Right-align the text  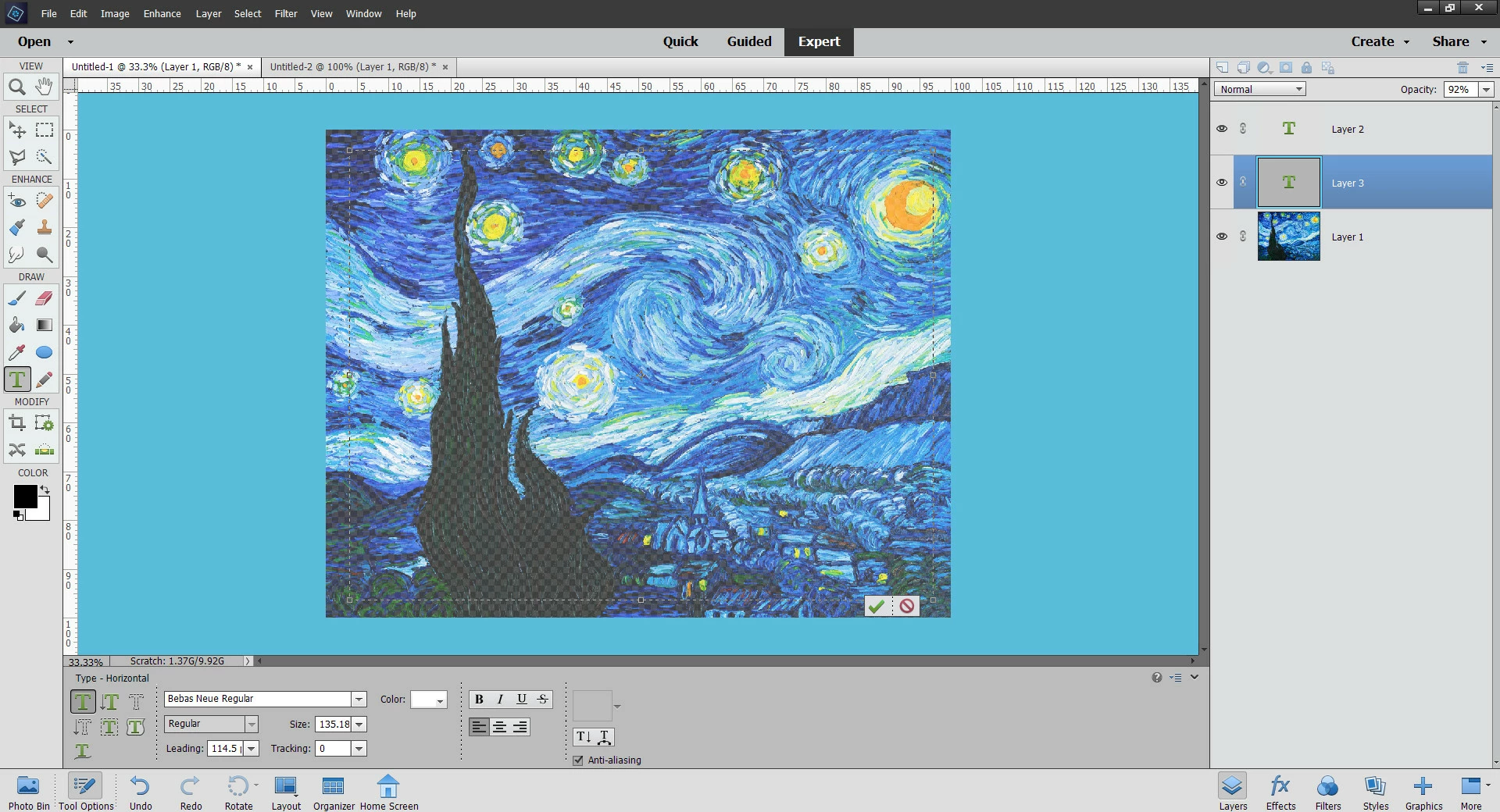click(x=520, y=727)
